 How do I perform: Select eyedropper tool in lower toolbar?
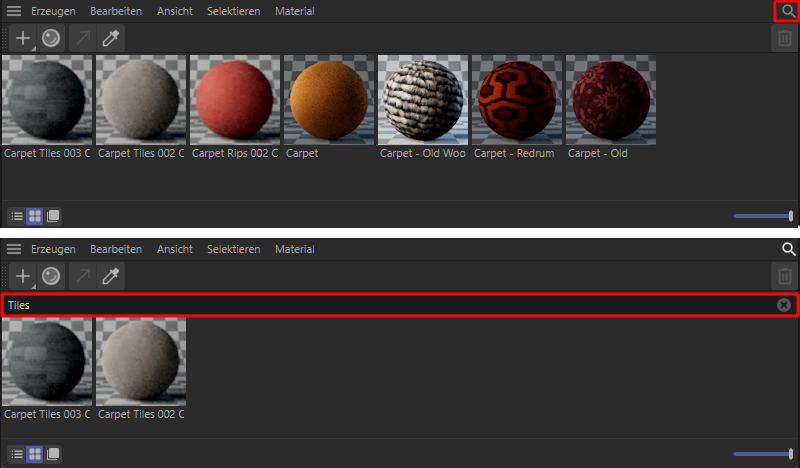[111, 276]
